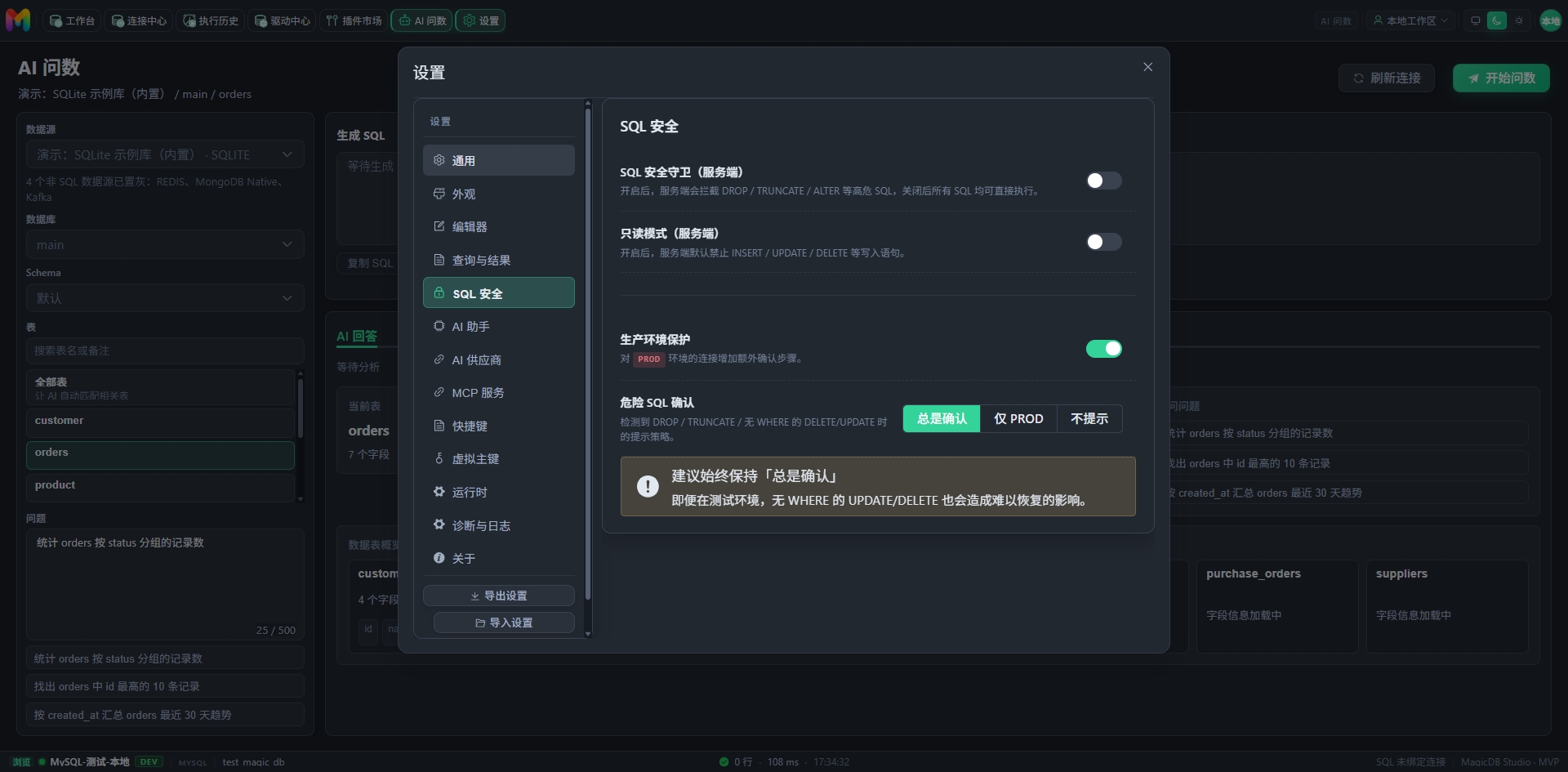Open 驱动中心 in top navigation

click(x=283, y=20)
